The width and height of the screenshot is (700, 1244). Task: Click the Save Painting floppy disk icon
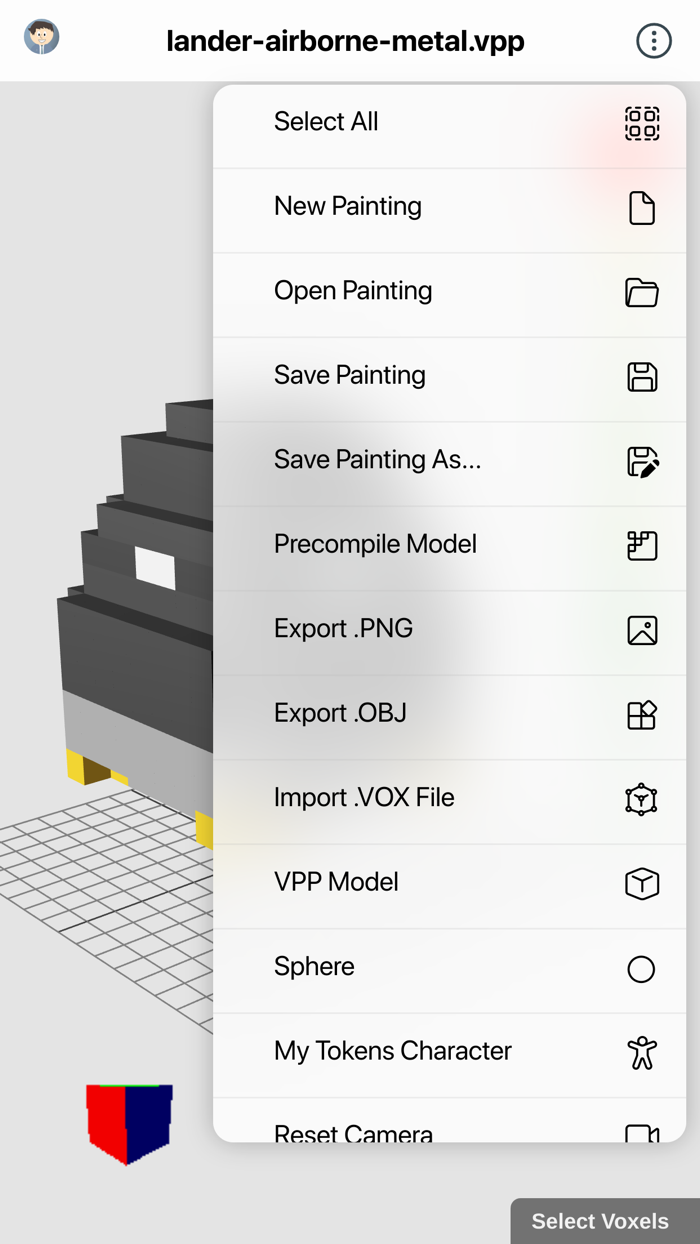click(643, 377)
